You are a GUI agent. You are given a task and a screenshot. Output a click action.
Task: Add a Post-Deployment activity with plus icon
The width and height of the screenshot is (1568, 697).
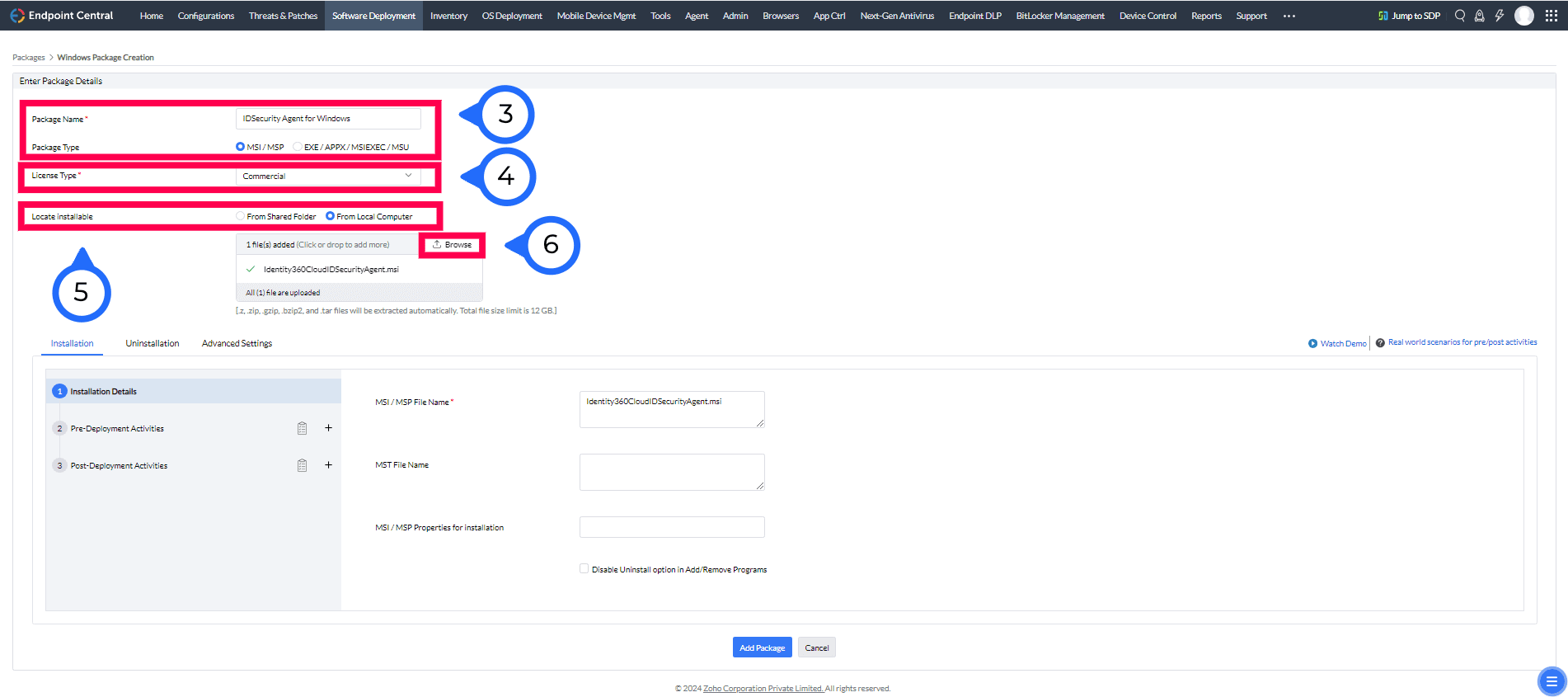[328, 465]
